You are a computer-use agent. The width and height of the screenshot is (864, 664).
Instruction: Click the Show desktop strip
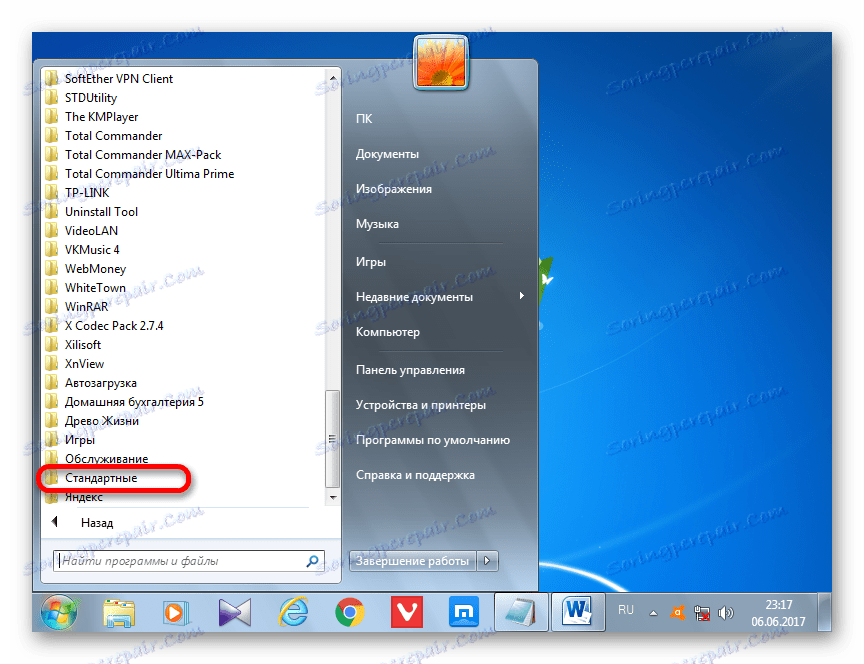tap(824, 612)
